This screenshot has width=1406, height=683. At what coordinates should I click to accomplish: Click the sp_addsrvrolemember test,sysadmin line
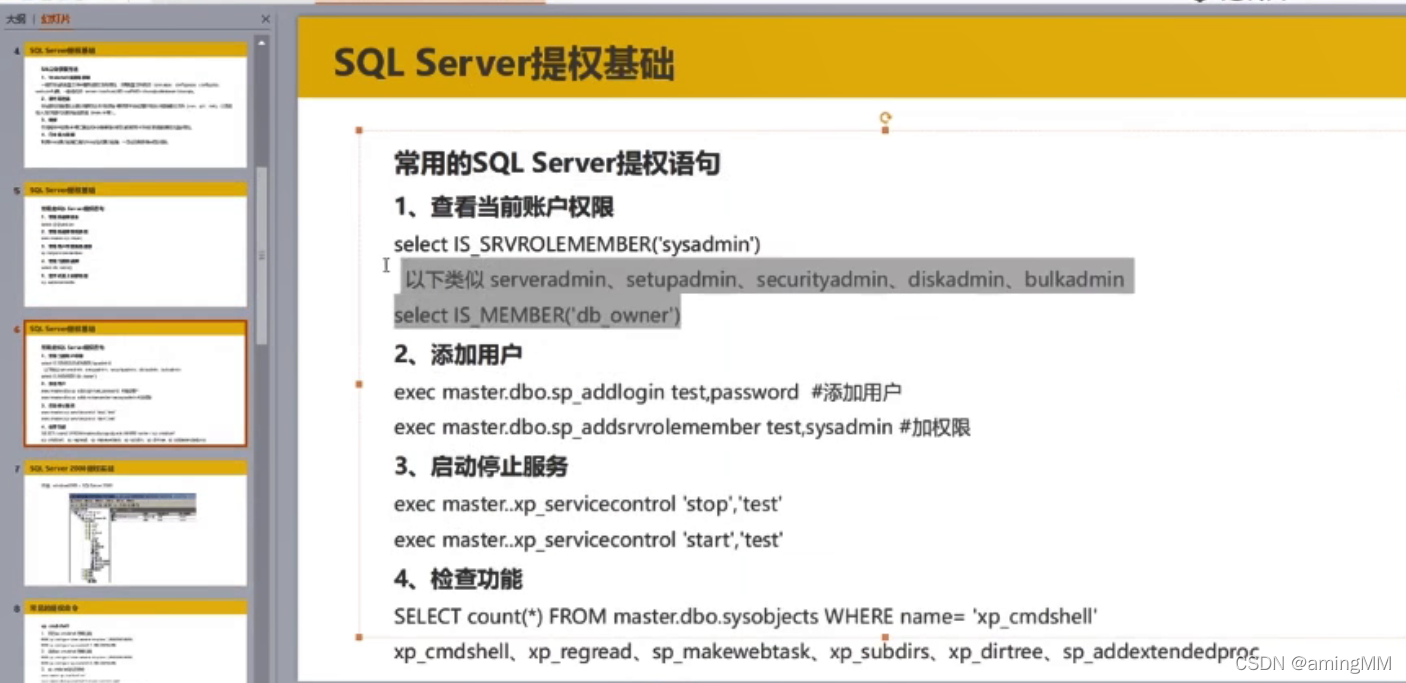tap(682, 428)
